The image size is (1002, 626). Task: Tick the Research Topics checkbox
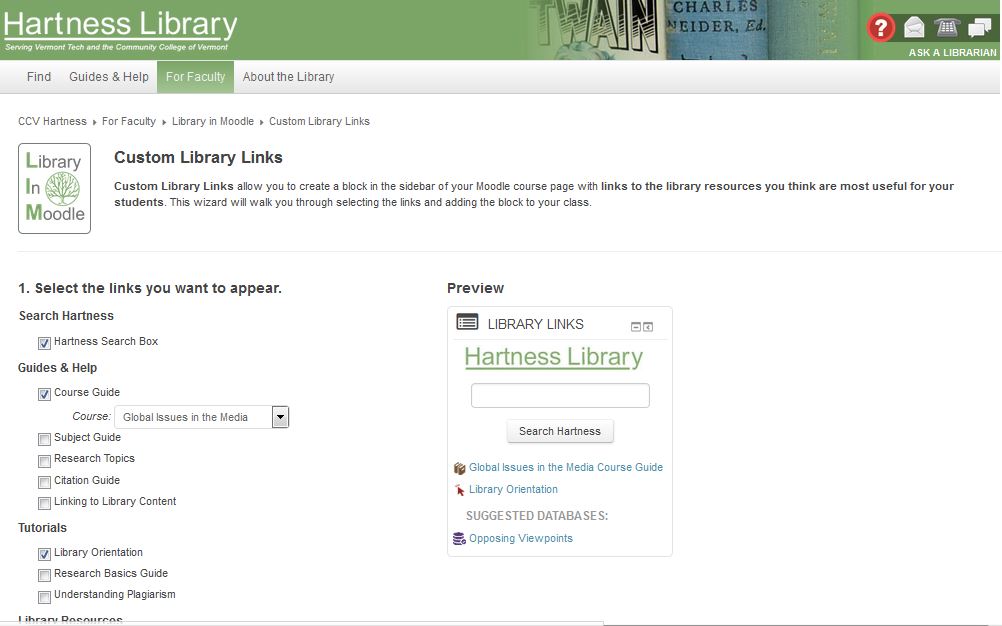tap(44, 461)
